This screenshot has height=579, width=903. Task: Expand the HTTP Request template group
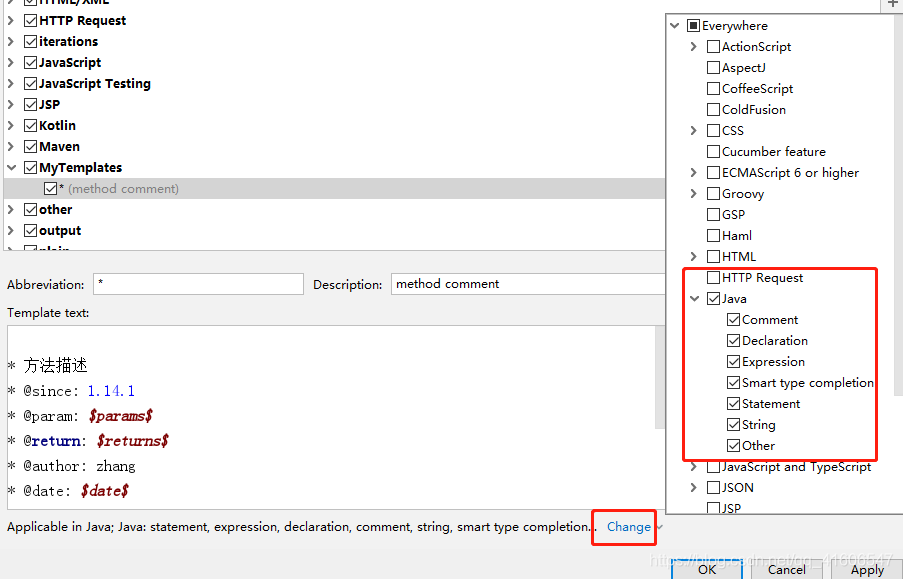pyautogui.click(x=11, y=21)
